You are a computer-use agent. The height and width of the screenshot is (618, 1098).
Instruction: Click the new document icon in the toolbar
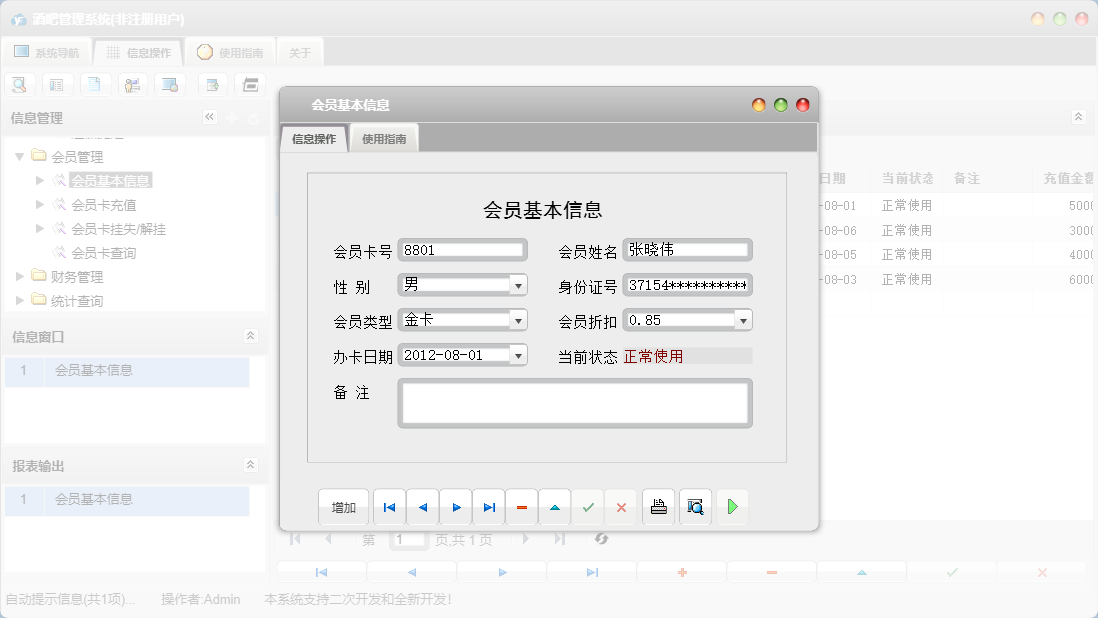click(95, 84)
